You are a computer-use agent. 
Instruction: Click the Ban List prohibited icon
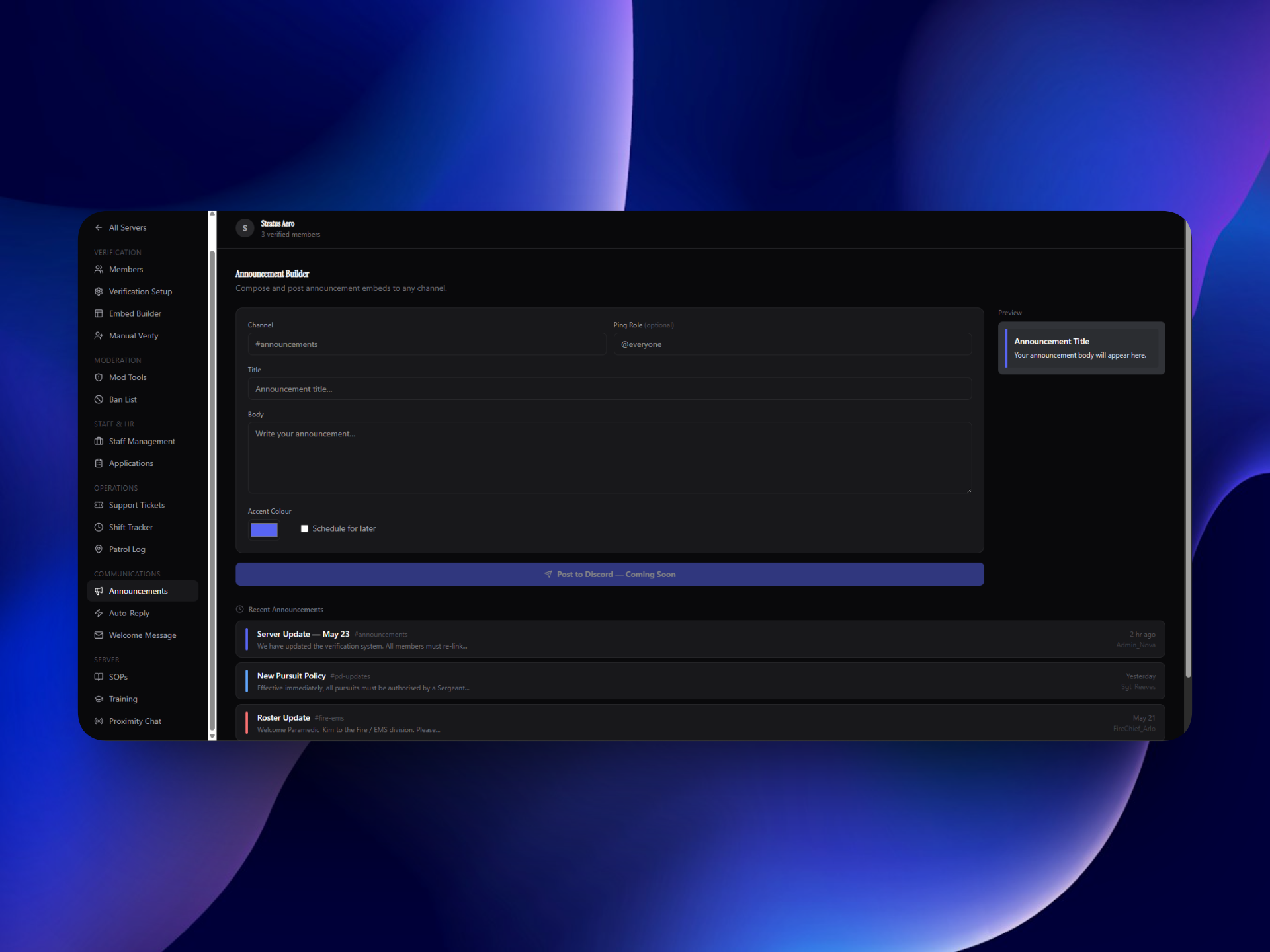pyautogui.click(x=99, y=399)
